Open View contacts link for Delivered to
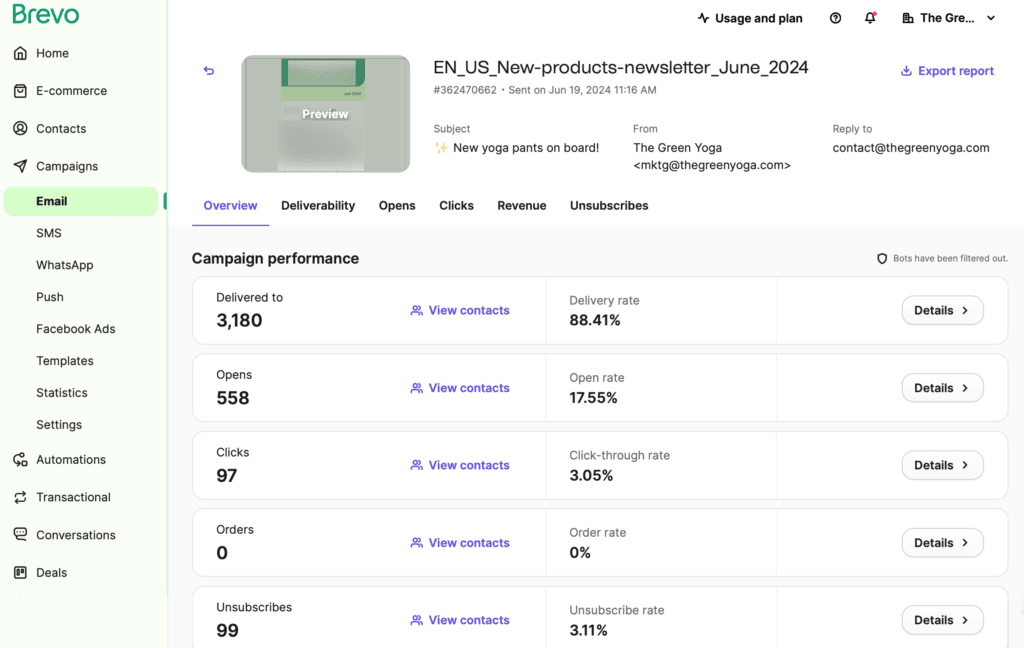Screen dimensions: 1024x648 click(469, 310)
